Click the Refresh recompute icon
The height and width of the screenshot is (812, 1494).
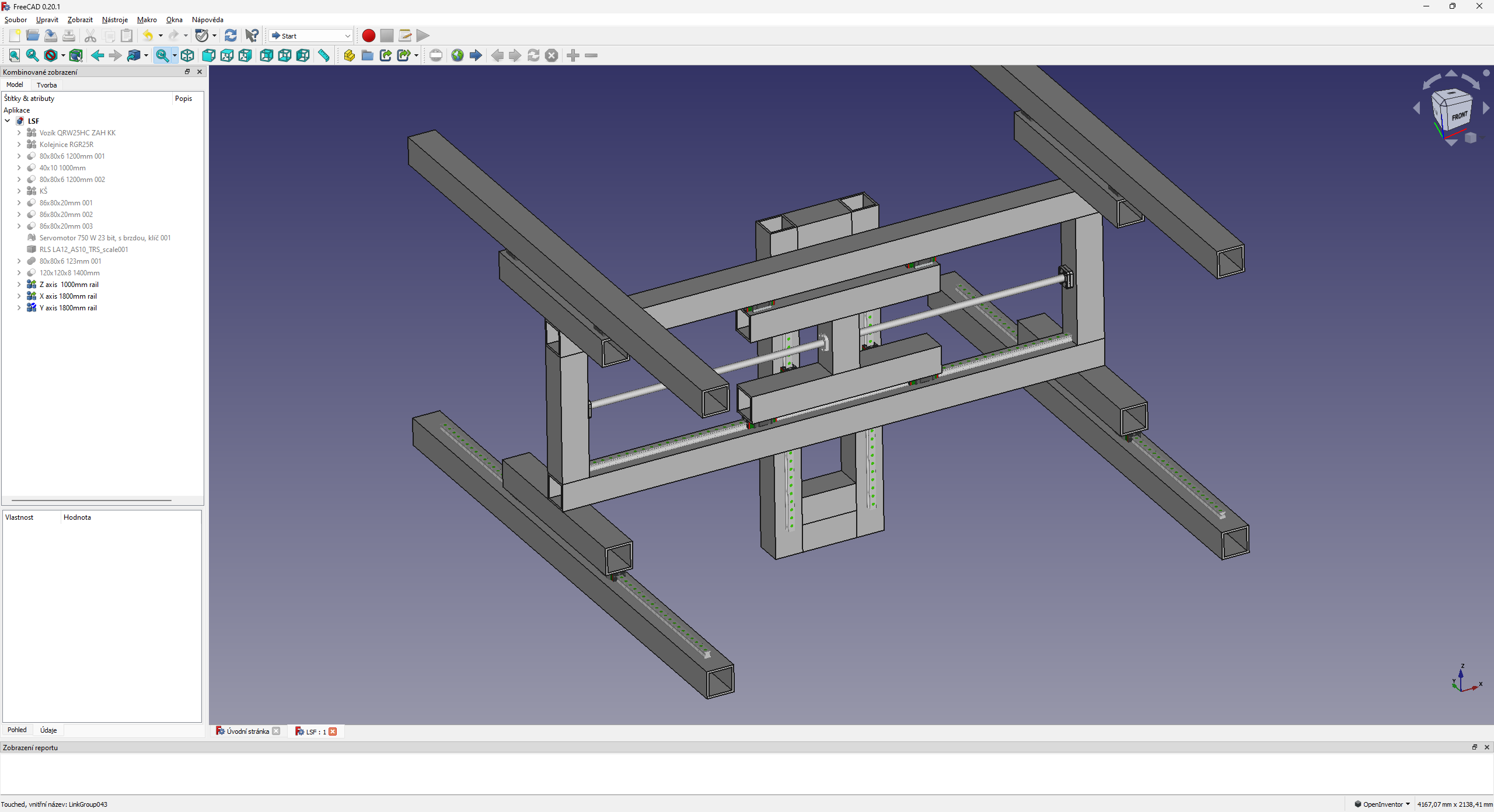(231, 36)
